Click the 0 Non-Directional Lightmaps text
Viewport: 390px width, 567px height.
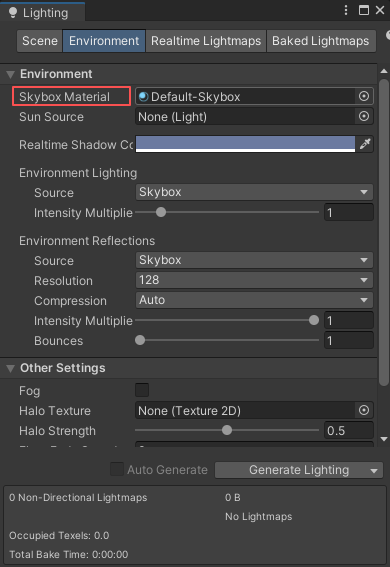[78, 498]
